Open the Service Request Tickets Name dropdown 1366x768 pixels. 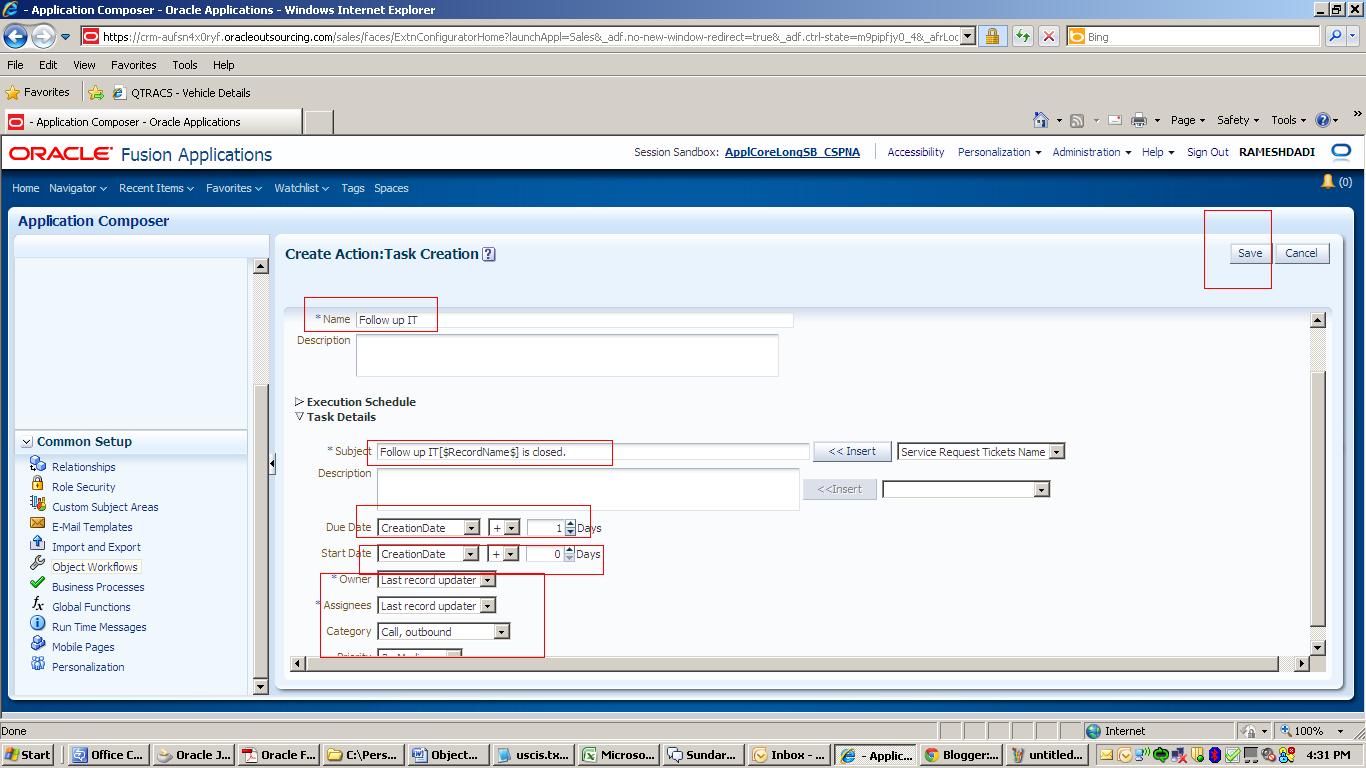(1056, 451)
